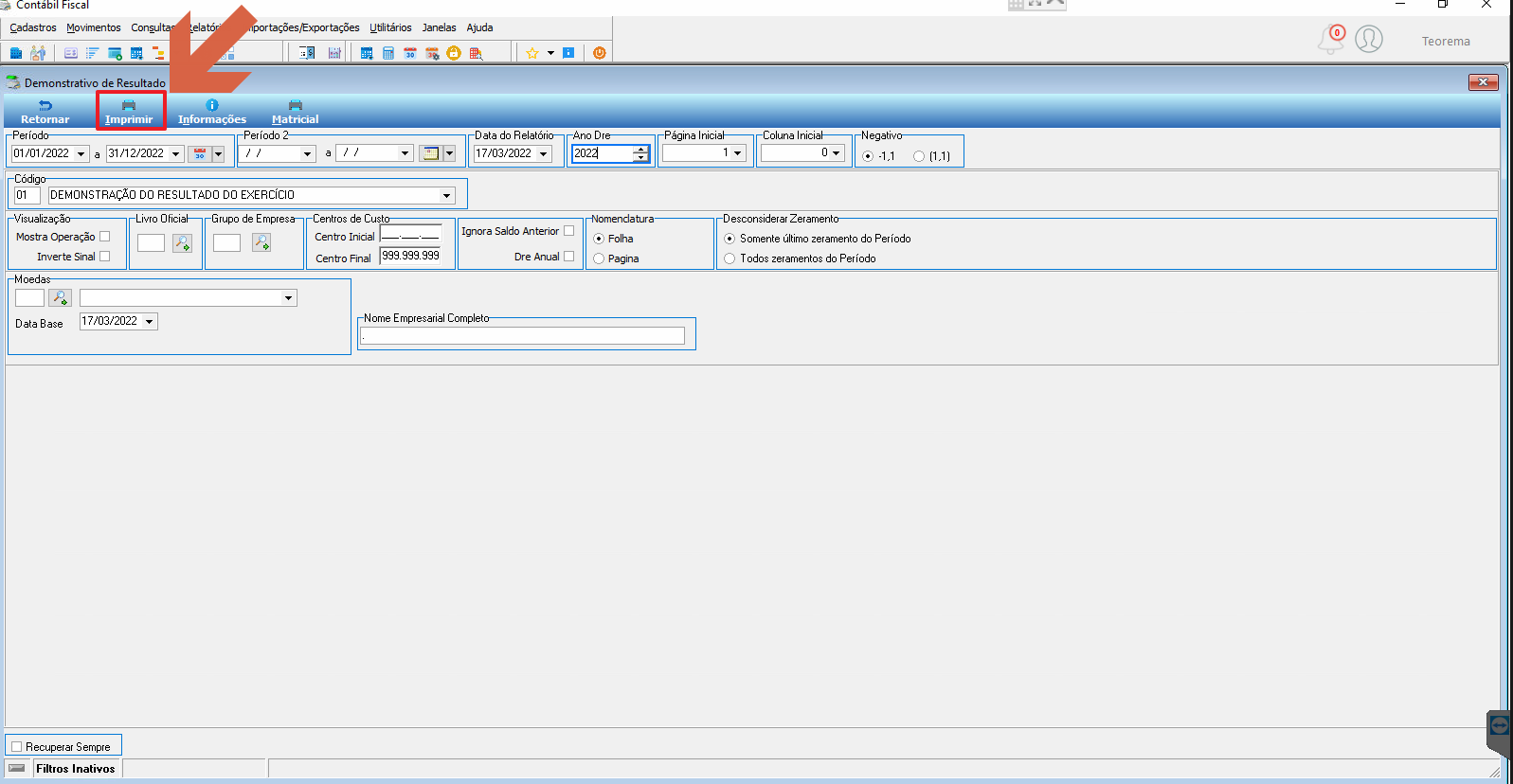Click the window with green plus icon
1513x784 pixels.
click(115, 53)
